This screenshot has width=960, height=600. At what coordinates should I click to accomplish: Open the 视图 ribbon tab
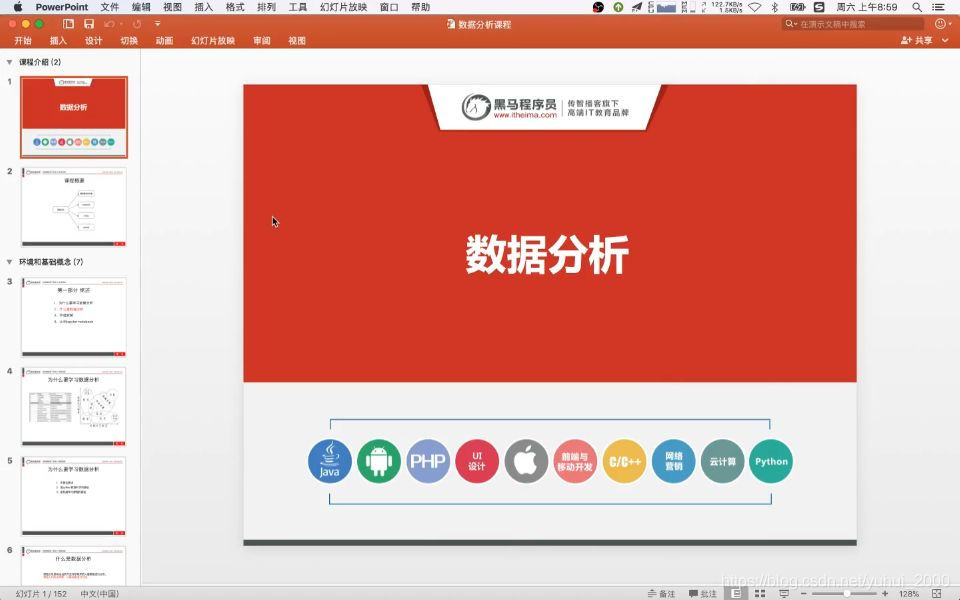click(x=297, y=40)
